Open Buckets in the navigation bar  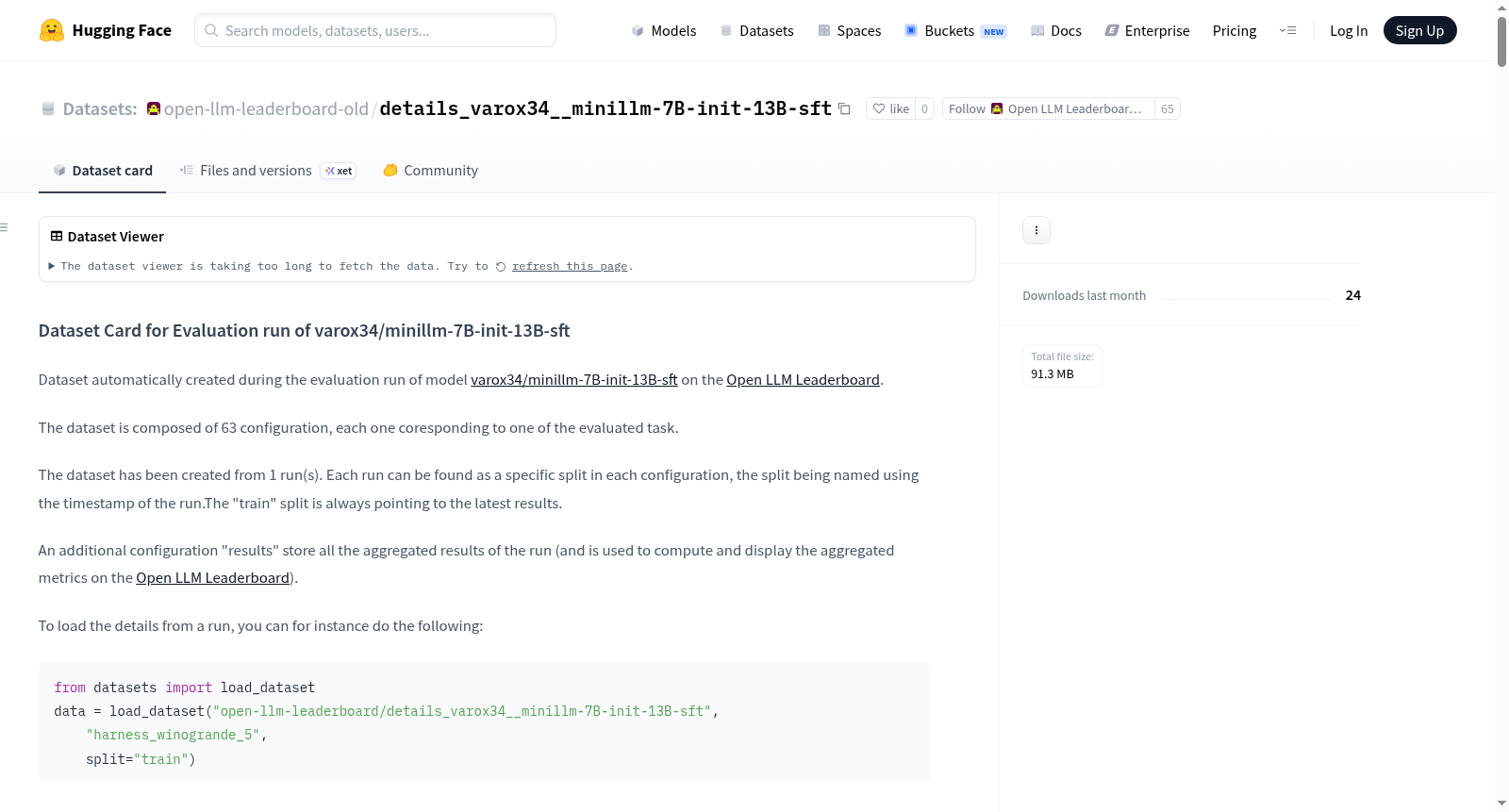click(955, 31)
